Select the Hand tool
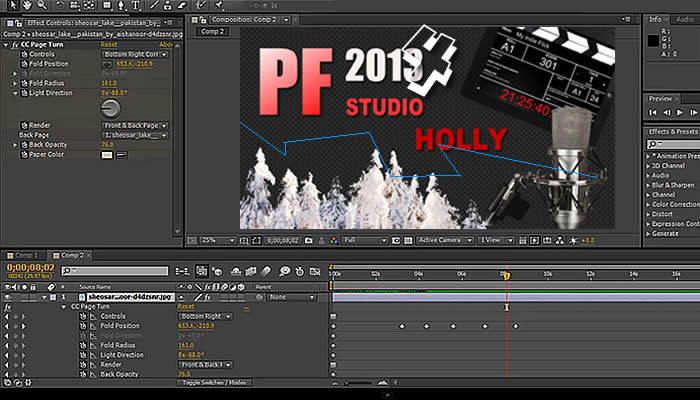700x400 pixels. click(27, 5)
